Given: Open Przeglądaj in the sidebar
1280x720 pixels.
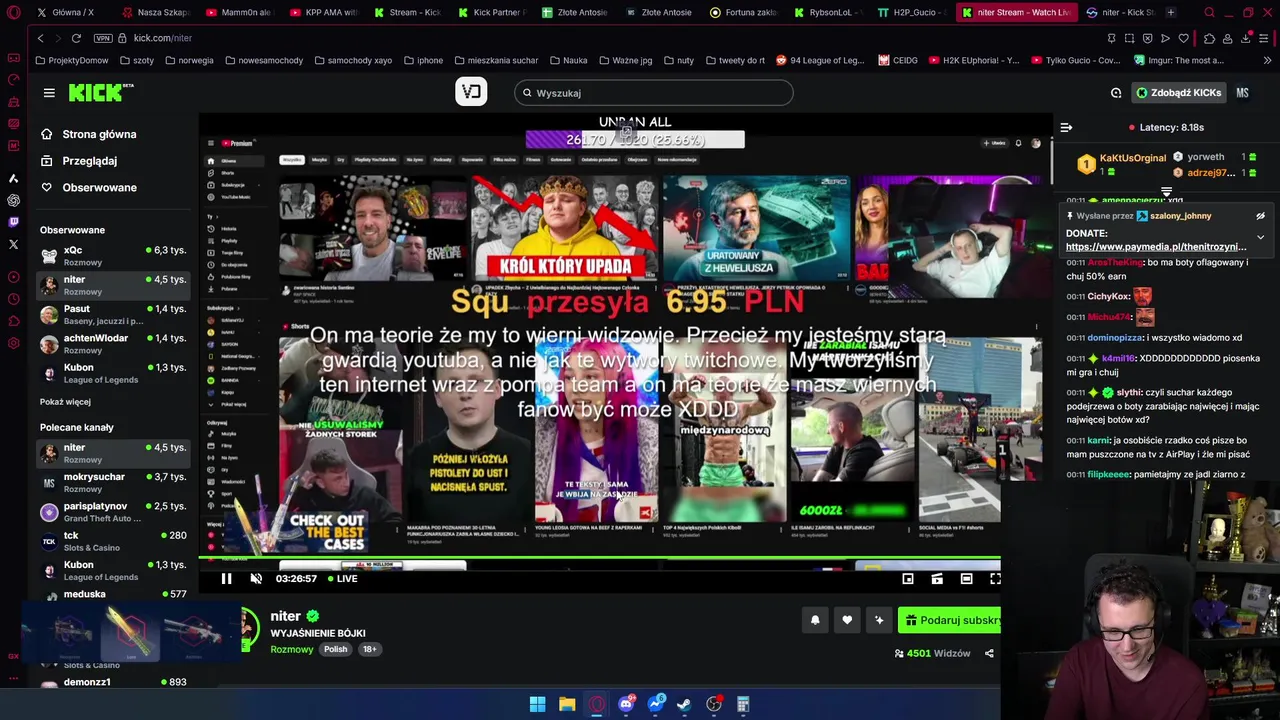Looking at the screenshot, I should [89, 161].
